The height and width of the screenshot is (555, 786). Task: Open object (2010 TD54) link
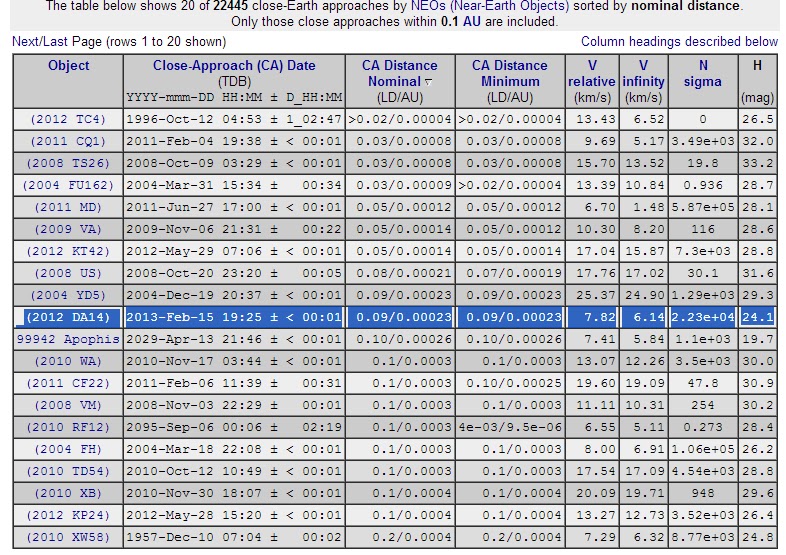click(x=68, y=471)
